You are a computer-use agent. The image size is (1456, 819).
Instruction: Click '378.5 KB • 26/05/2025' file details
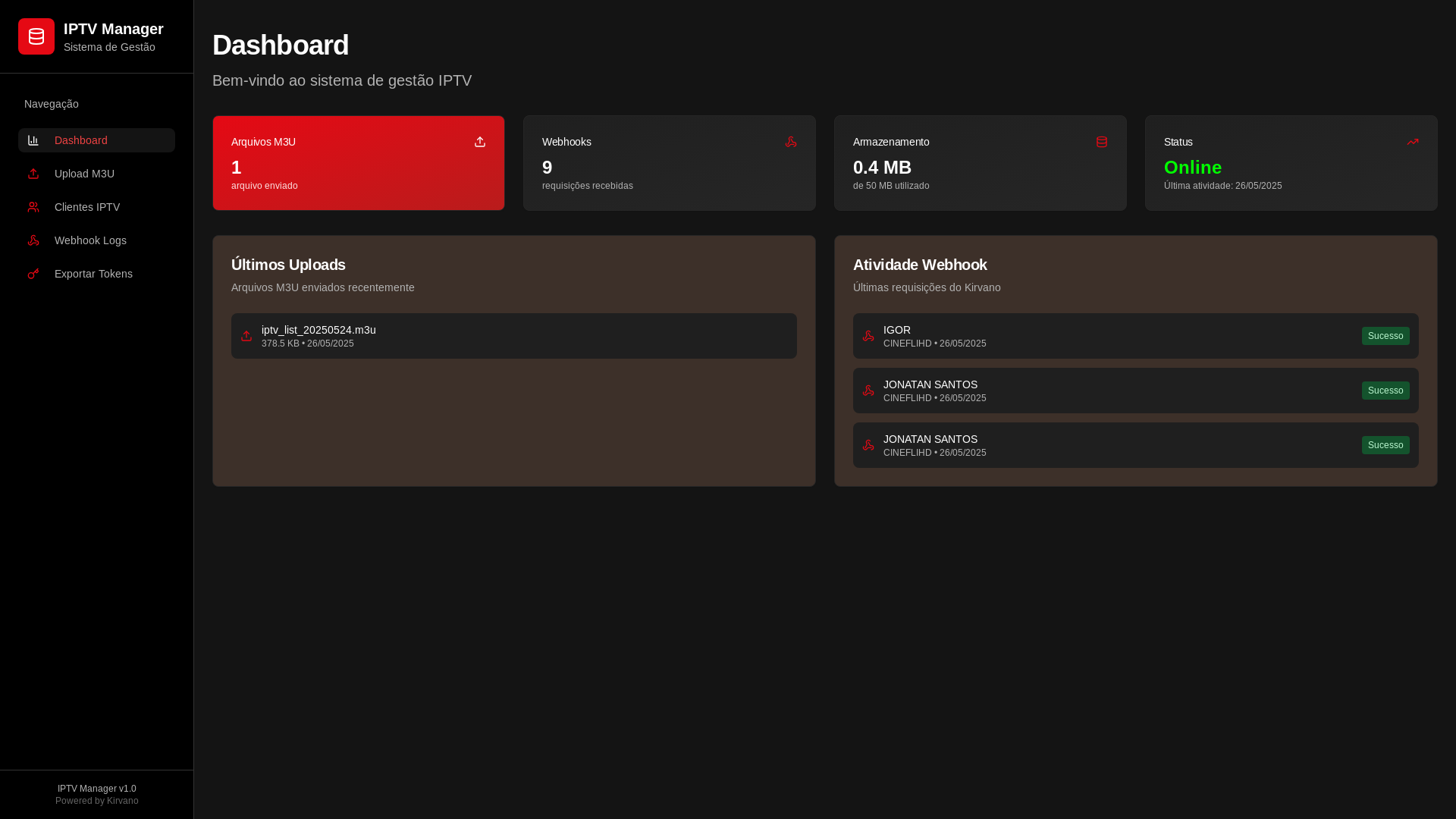pos(308,344)
